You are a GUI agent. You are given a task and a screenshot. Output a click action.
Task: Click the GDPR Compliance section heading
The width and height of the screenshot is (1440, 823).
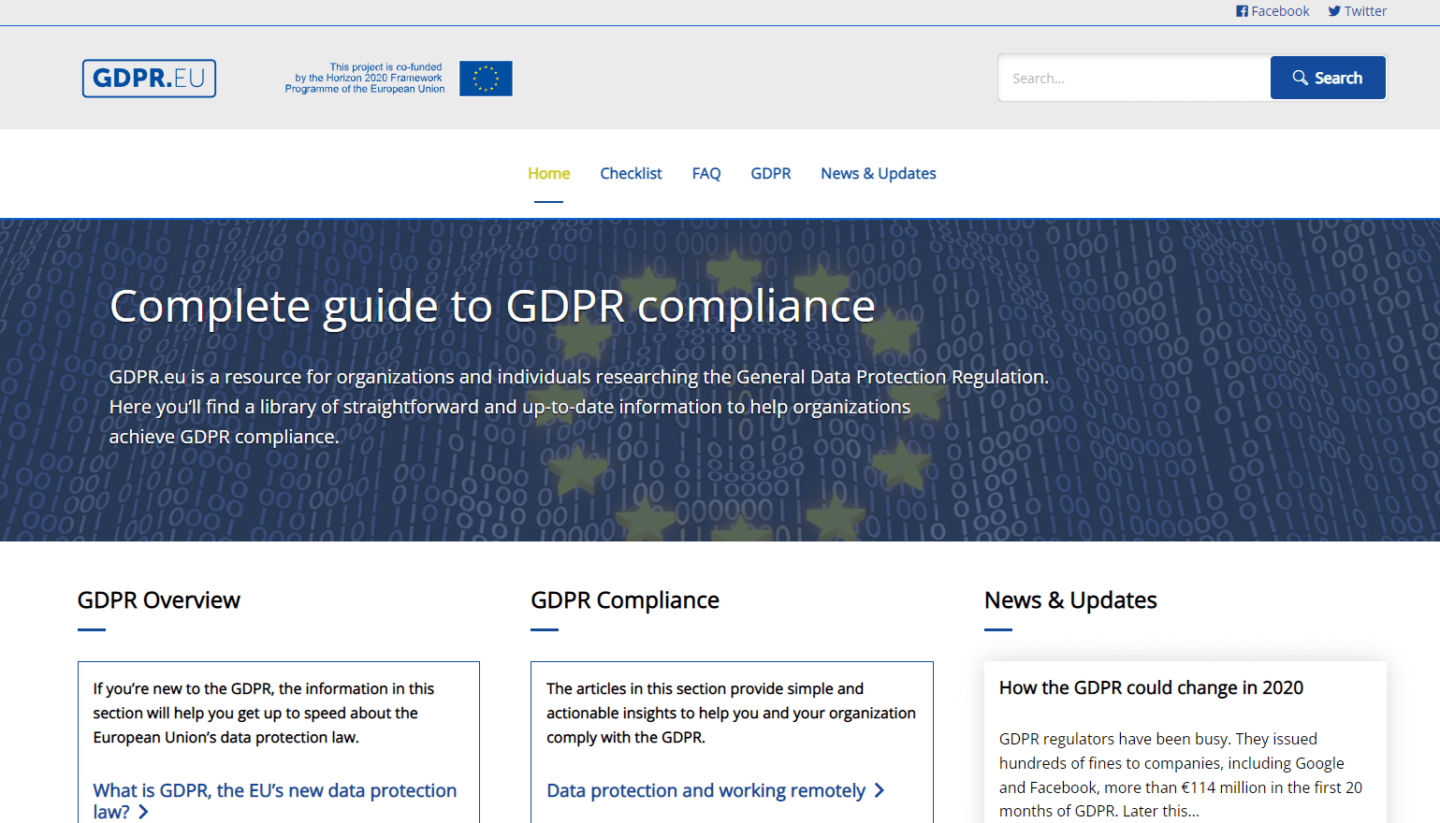coord(625,600)
